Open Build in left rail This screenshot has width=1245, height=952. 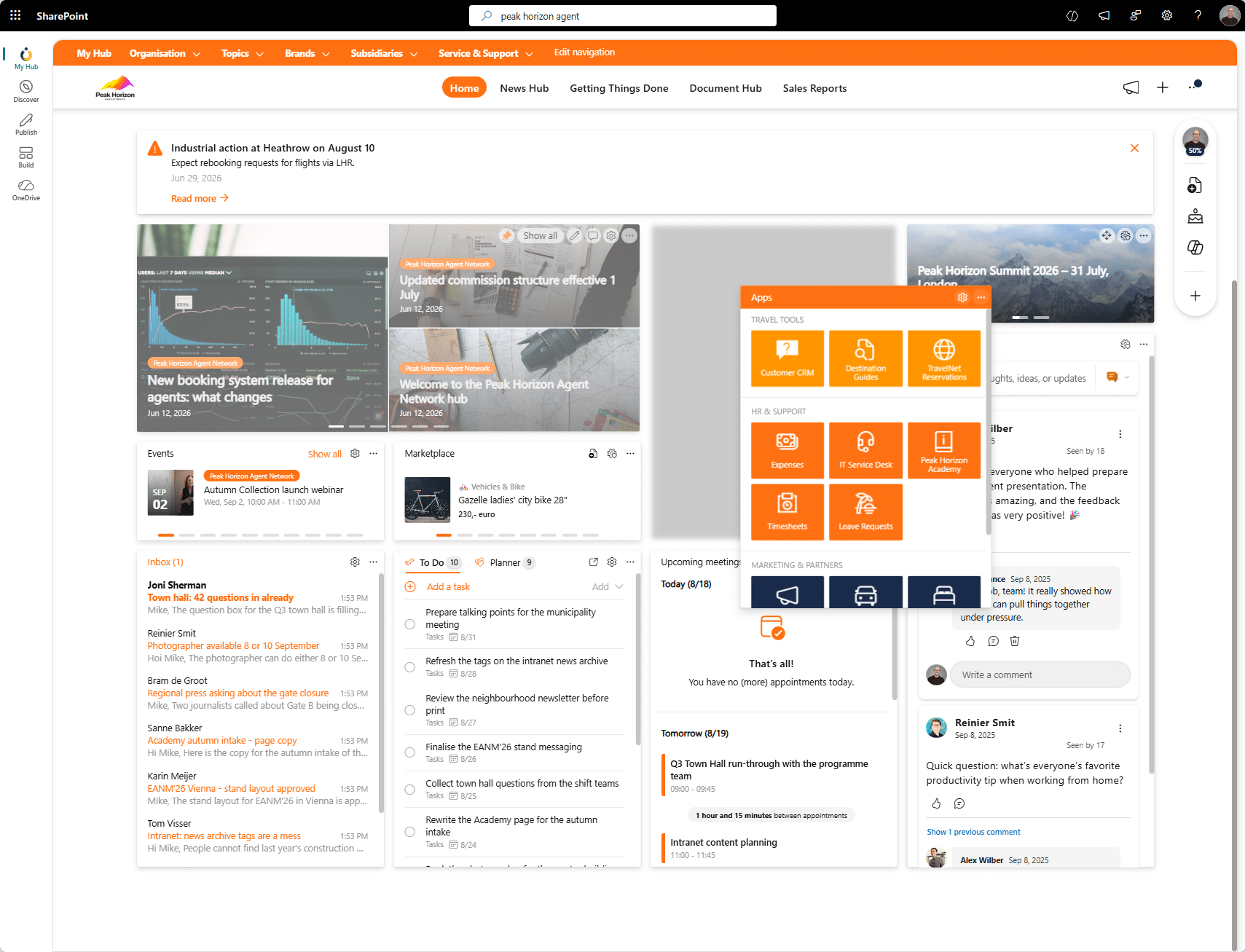[x=26, y=157]
